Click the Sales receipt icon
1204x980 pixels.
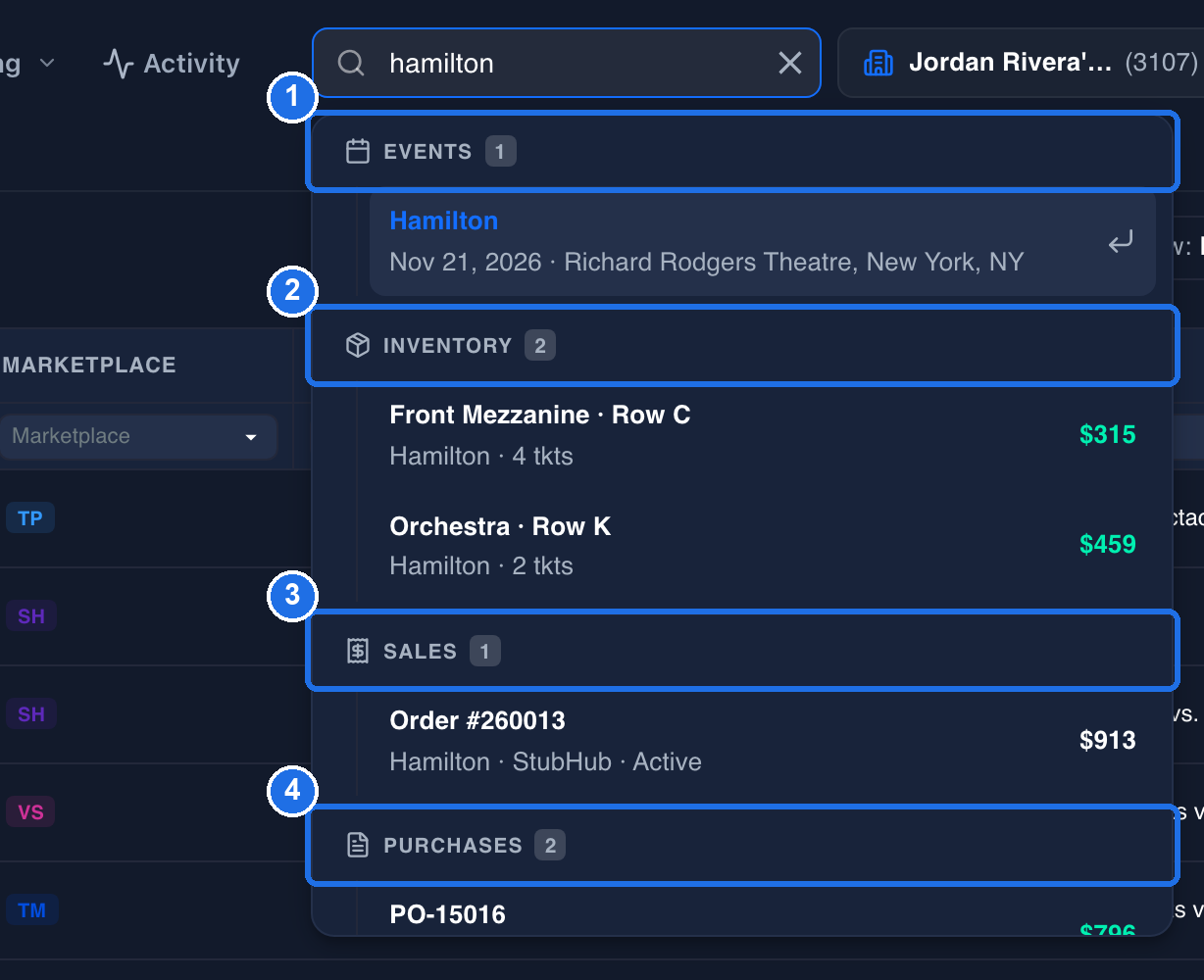tap(358, 651)
